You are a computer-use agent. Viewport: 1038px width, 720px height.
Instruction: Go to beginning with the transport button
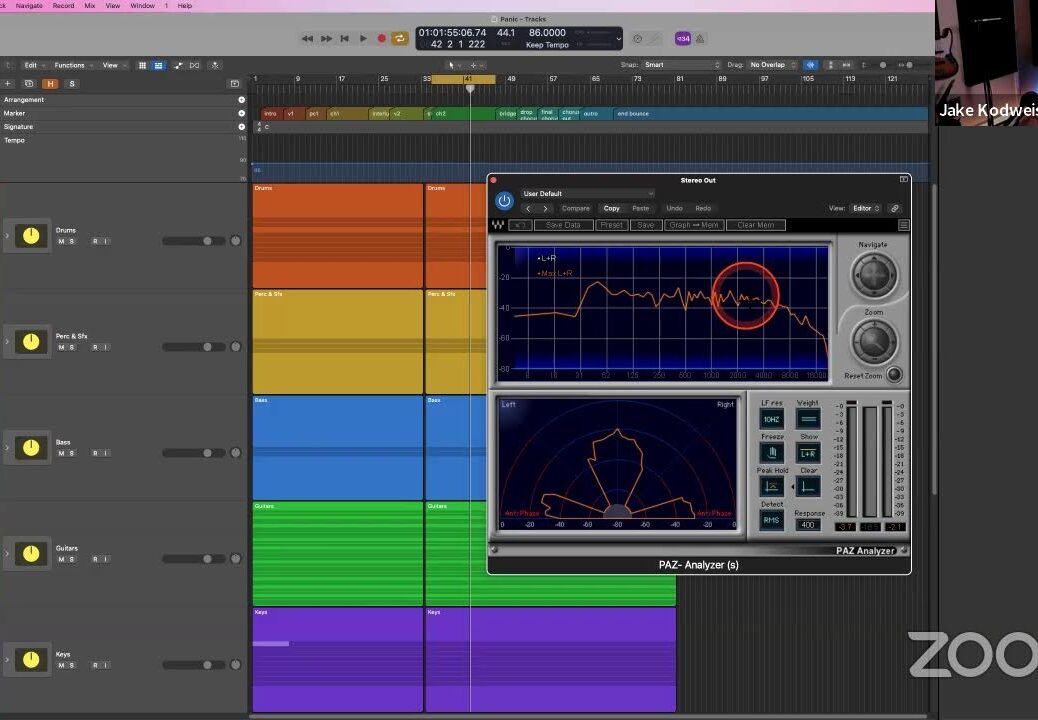[x=344, y=38]
